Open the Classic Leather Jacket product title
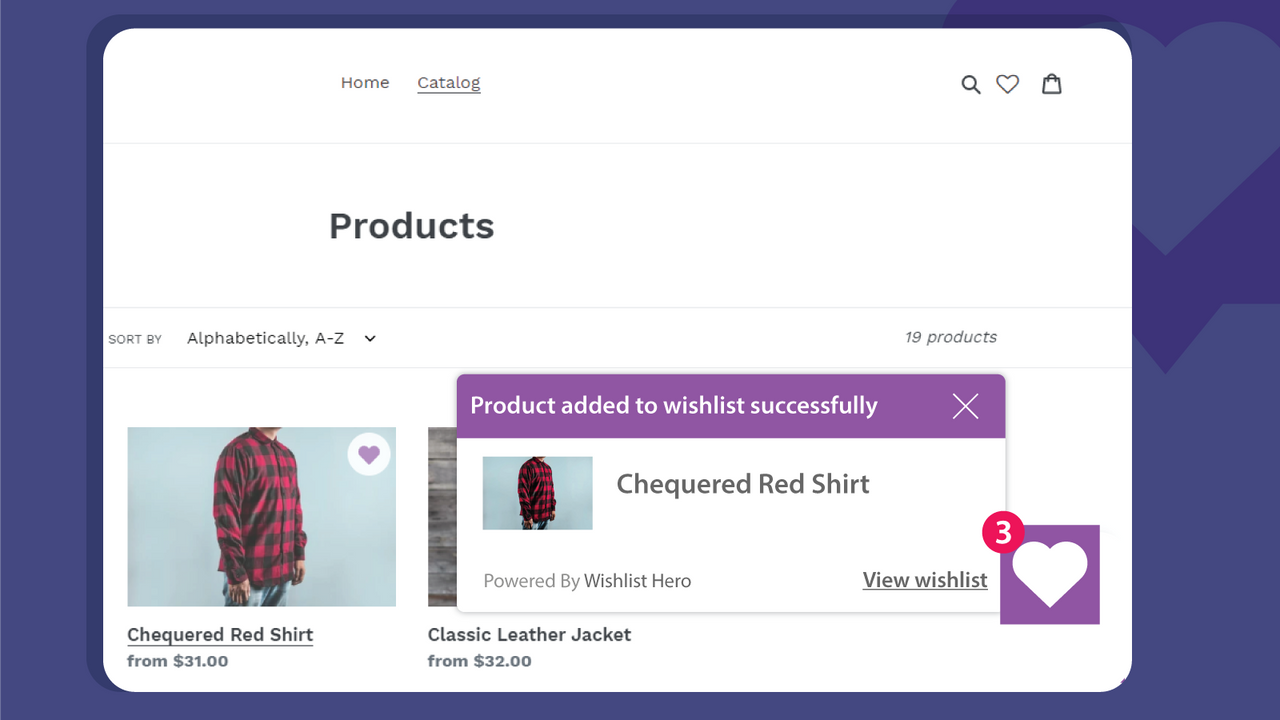 529,635
